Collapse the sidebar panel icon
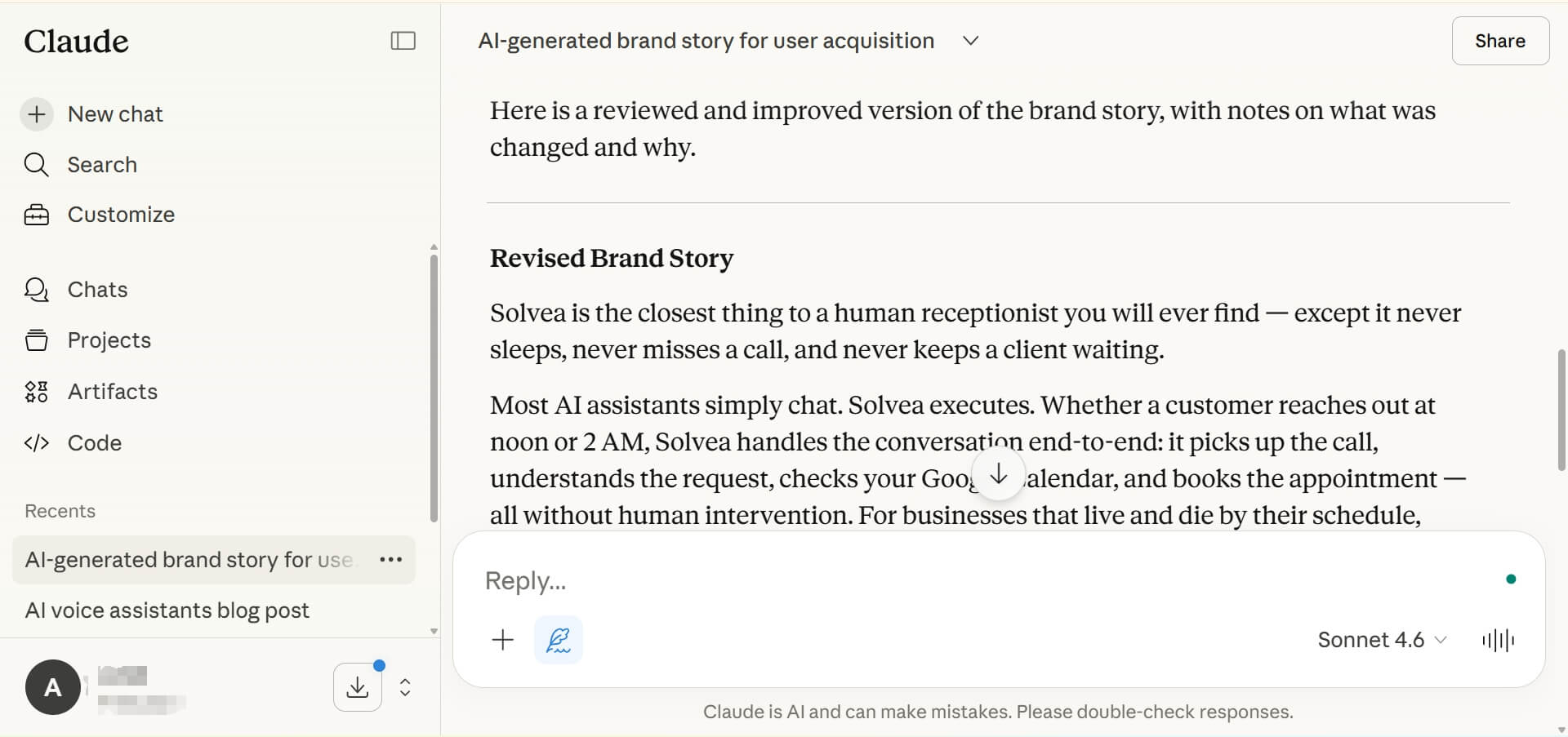Viewport: 1568px width, 737px height. coord(403,41)
